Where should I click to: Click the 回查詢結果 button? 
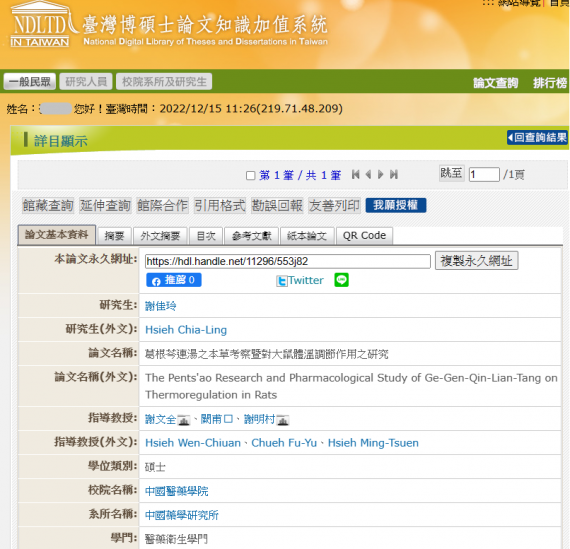(537, 137)
